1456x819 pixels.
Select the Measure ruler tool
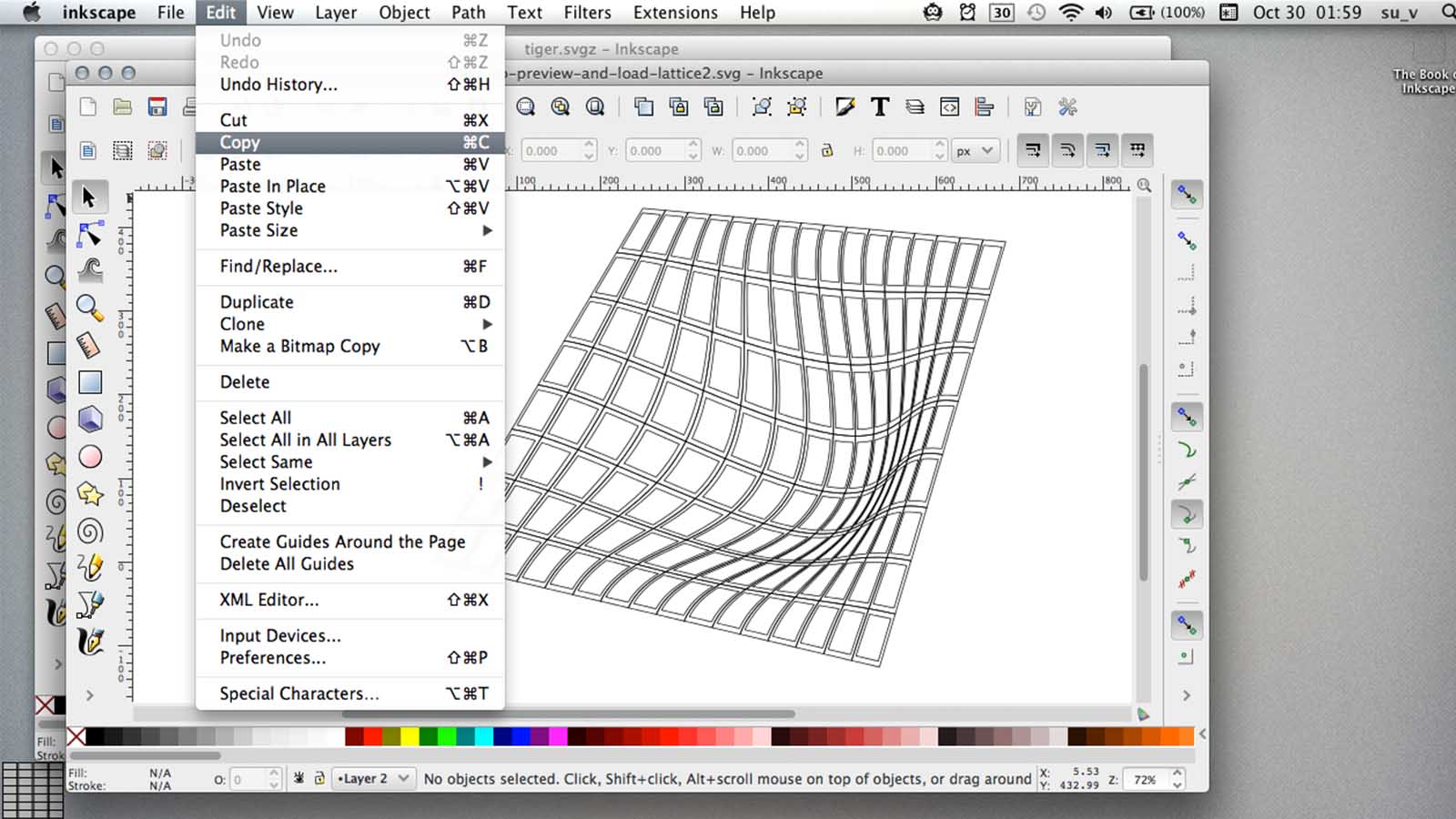(89, 346)
